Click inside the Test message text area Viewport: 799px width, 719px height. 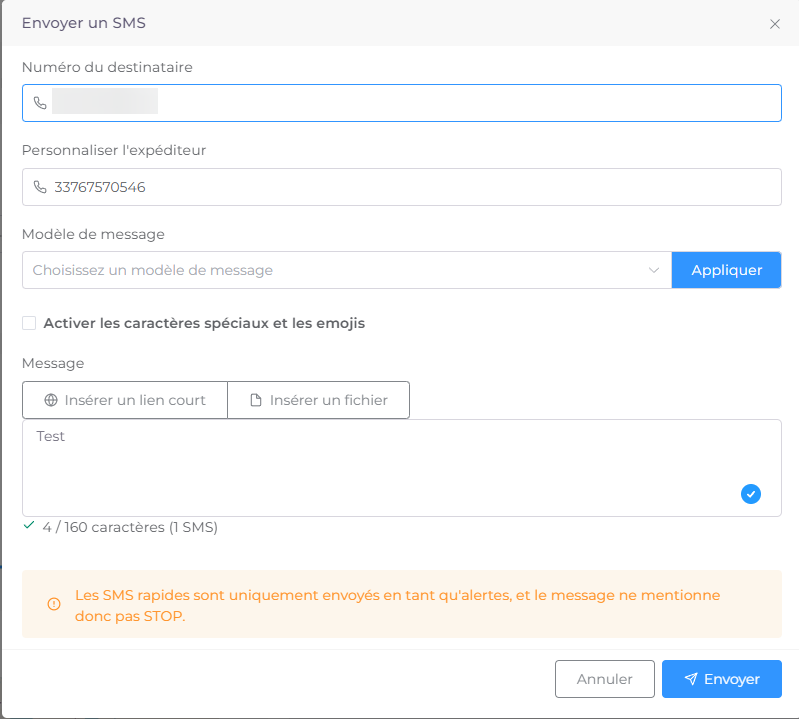[402, 468]
